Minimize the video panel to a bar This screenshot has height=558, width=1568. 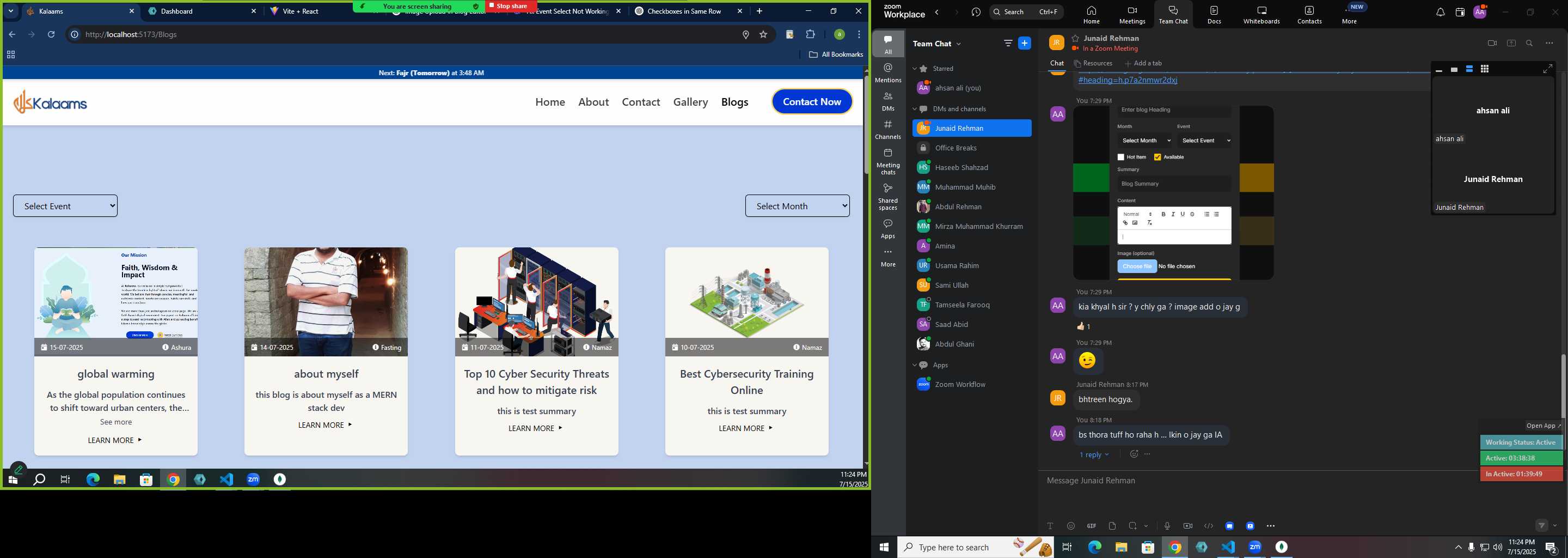click(1439, 70)
